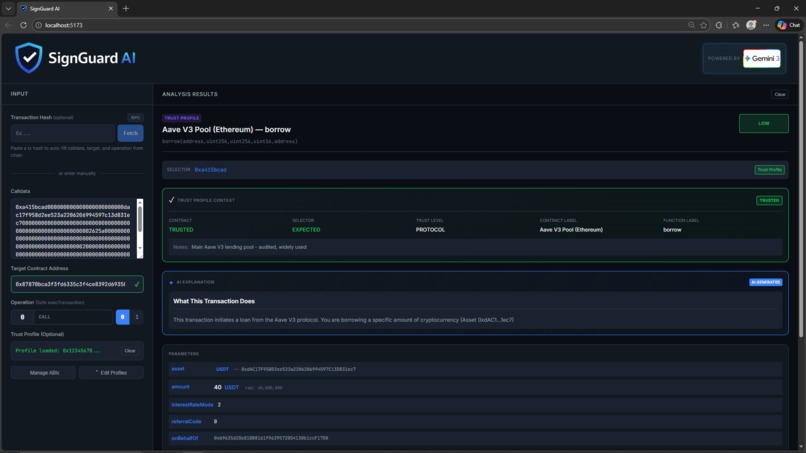Click the TRUSTED badge in the trust context card
The image size is (806, 453).
click(x=769, y=201)
